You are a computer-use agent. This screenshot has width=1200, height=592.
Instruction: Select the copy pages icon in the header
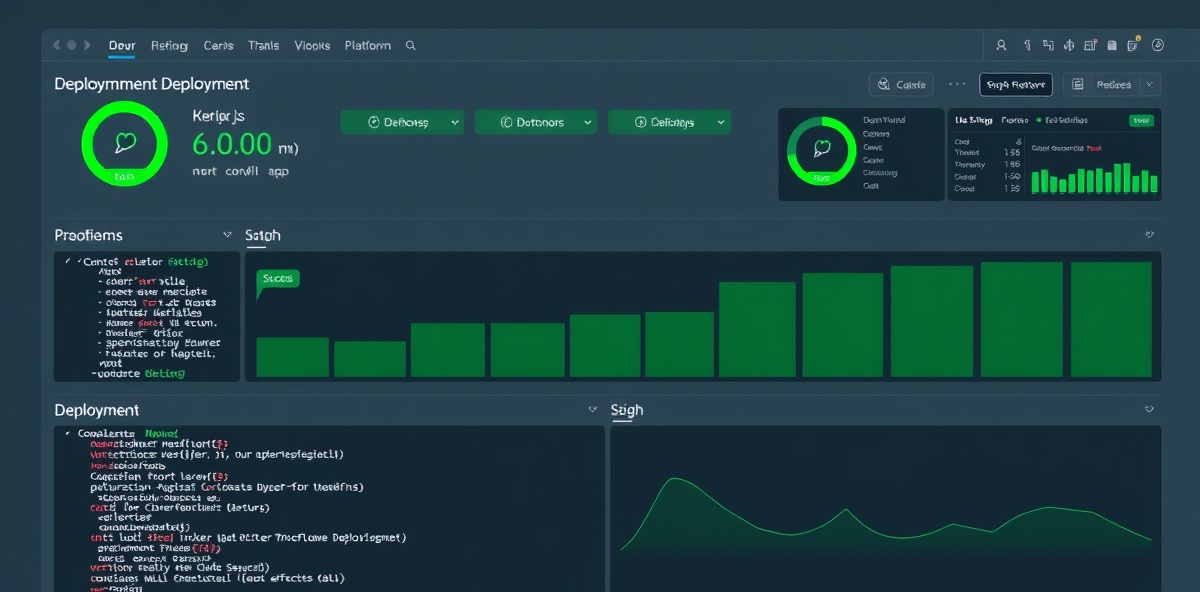(x=1048, y=45)
